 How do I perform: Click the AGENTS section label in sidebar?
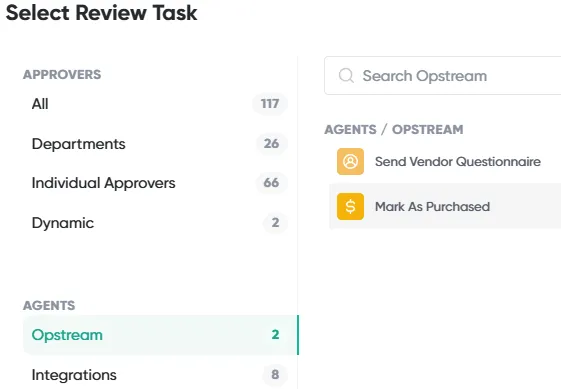tap(49, 306)
